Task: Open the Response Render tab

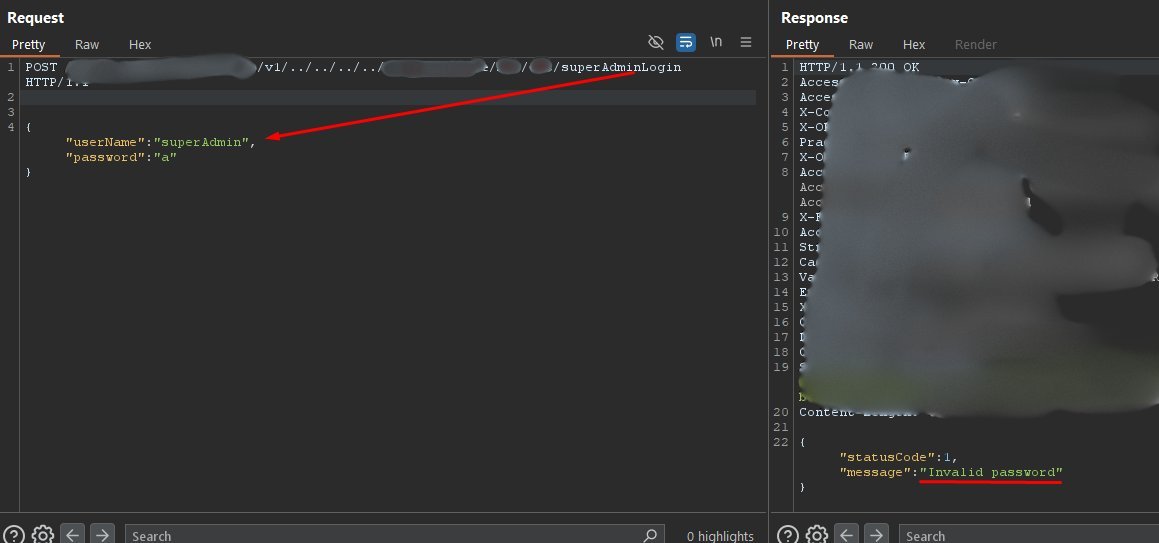Action: point(976,44)
